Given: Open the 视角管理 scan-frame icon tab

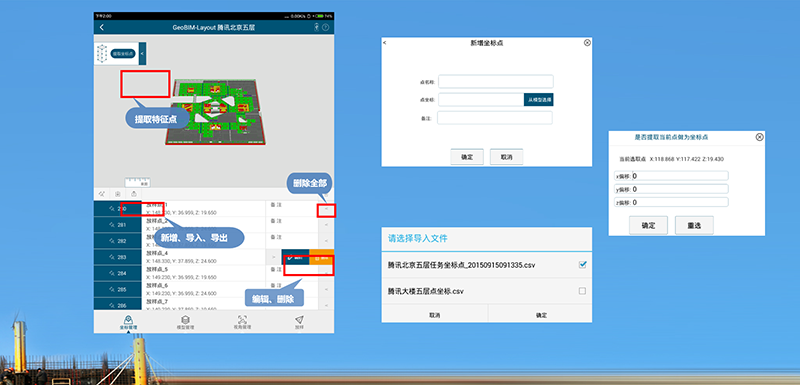Looking at the screenshot, I should (x=242, y=322).
